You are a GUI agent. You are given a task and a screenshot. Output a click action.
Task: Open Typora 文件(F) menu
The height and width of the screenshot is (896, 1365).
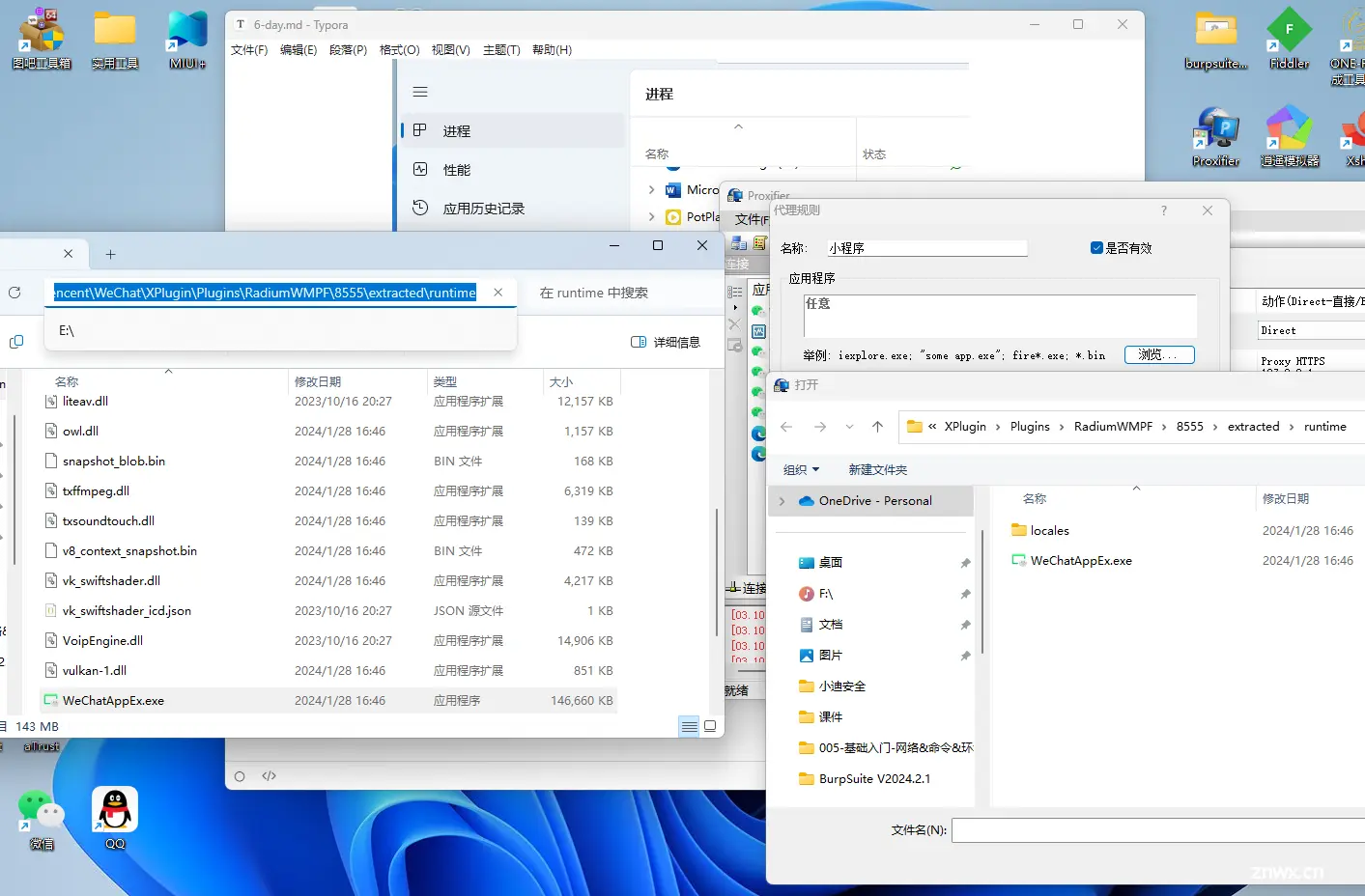pyautogui.click(x=249, y=50)
